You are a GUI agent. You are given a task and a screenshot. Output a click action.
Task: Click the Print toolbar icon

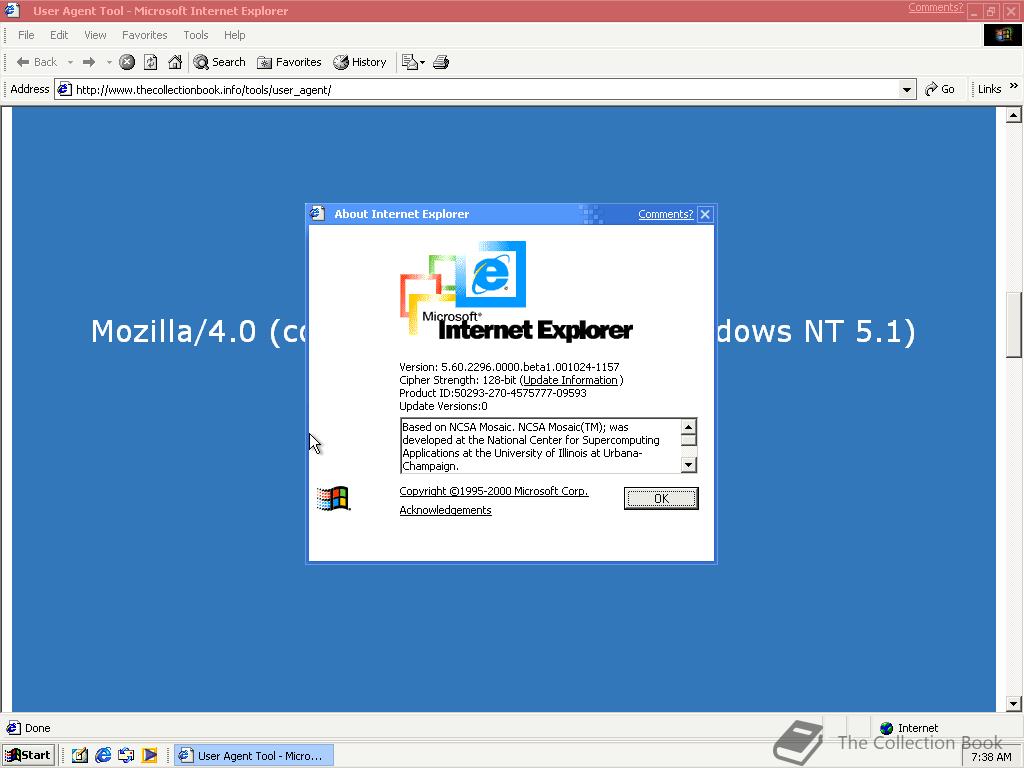(x=441, y=62)
